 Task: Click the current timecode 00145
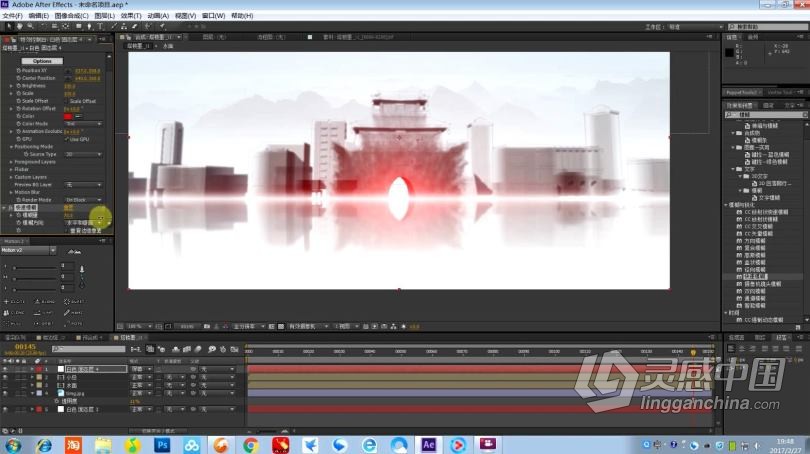(x=25, y=347)
